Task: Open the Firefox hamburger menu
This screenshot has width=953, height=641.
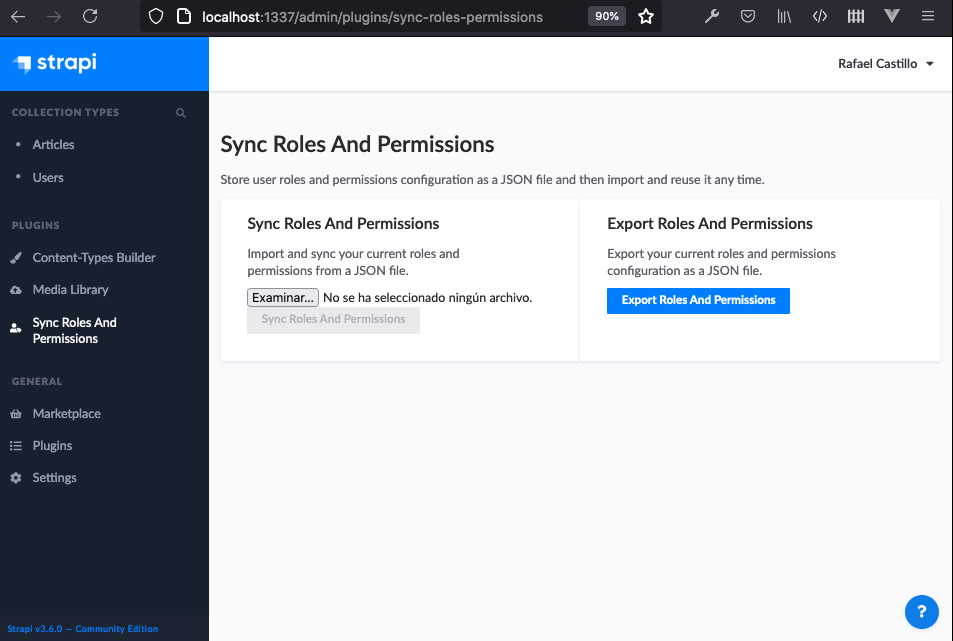Action: 928,16
